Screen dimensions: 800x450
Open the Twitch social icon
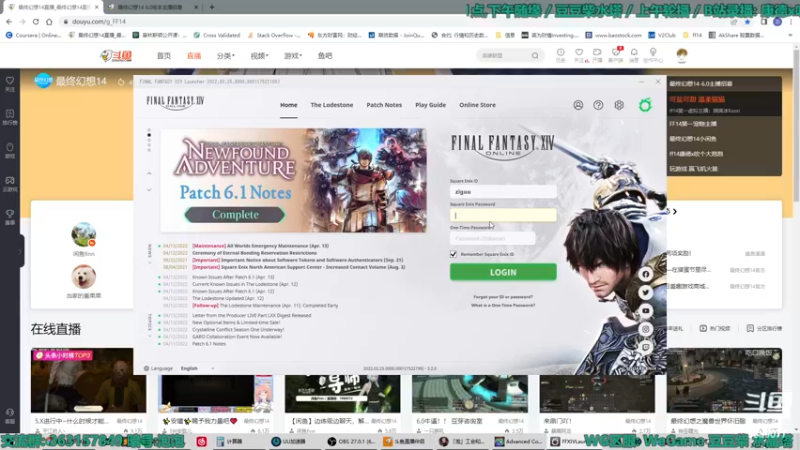click(x=645, y=347)
